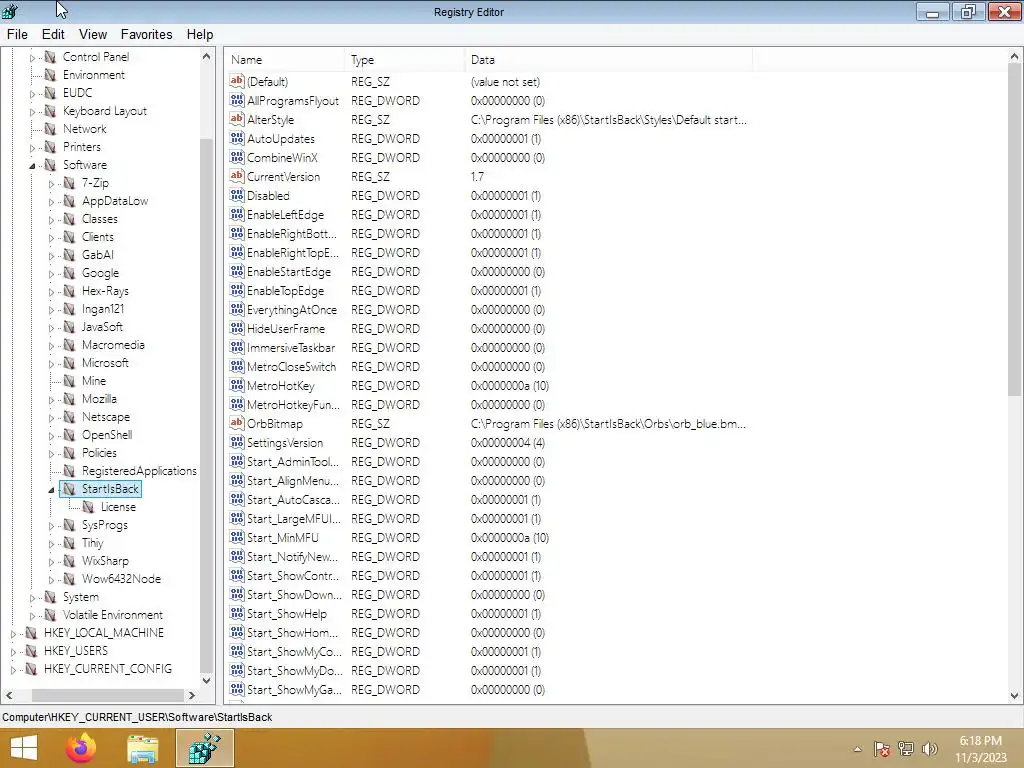Click the HKEY_USERS hive folder icon
The width and height of the screenshot is (1024, 768).
tap(31, 651)
